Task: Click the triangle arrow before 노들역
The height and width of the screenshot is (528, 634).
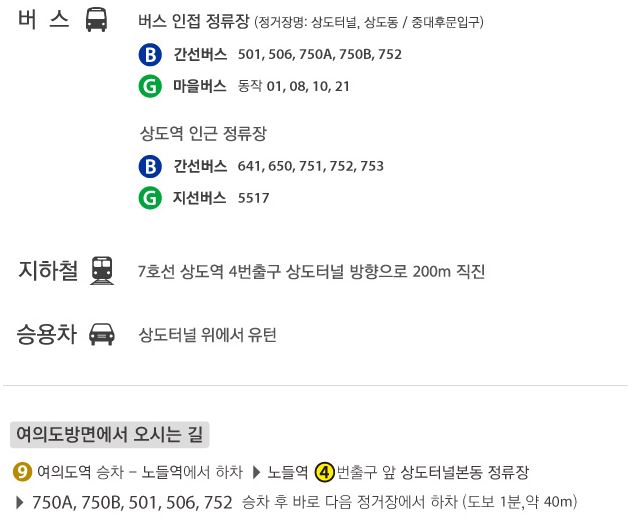Action: 256,472
